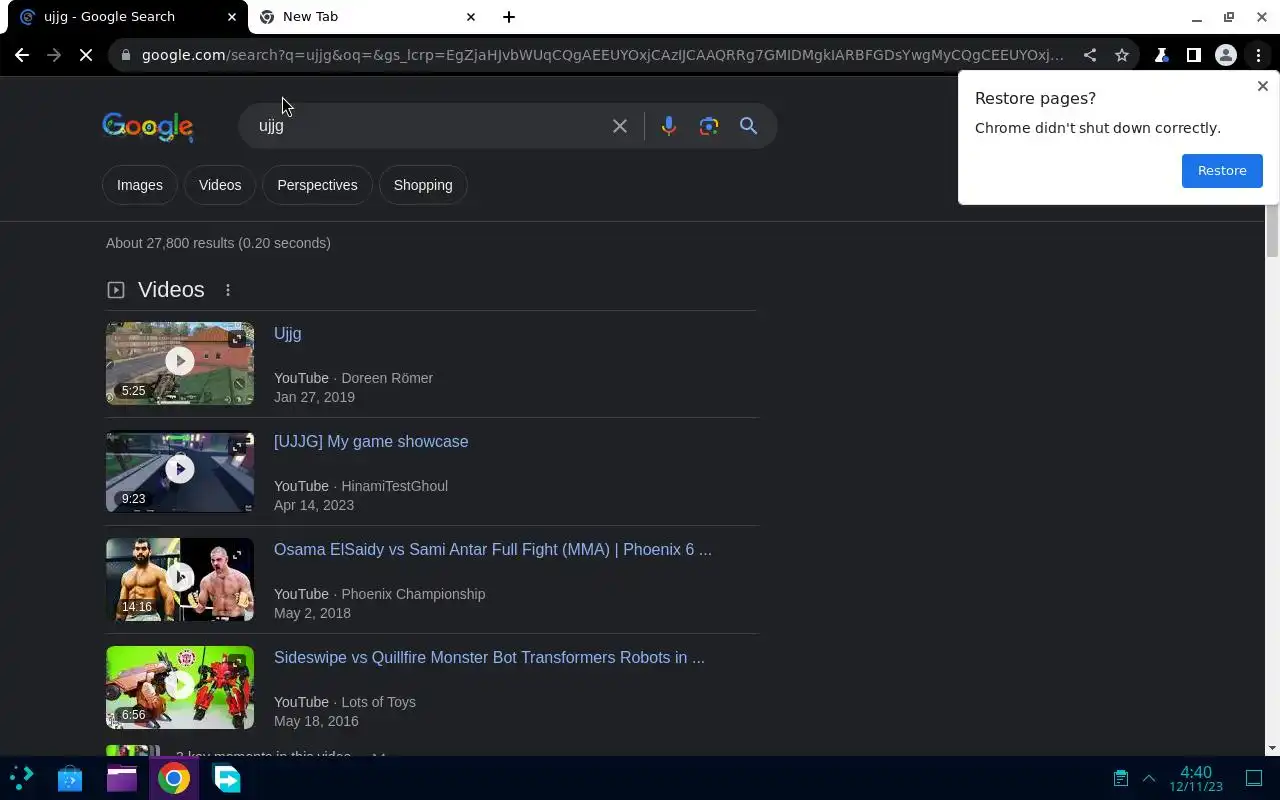The height and width of the screenshot is (800, 1280).
Task: Bookmark this page with the star icon
Action: (1122, 55)
